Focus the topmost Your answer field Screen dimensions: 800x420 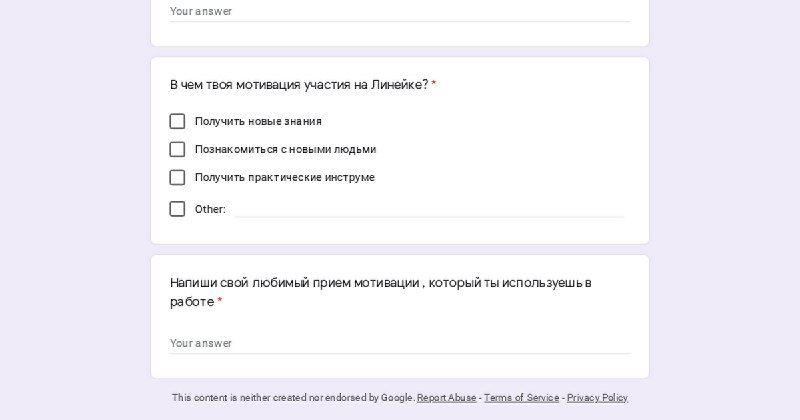tap(400, 11)
